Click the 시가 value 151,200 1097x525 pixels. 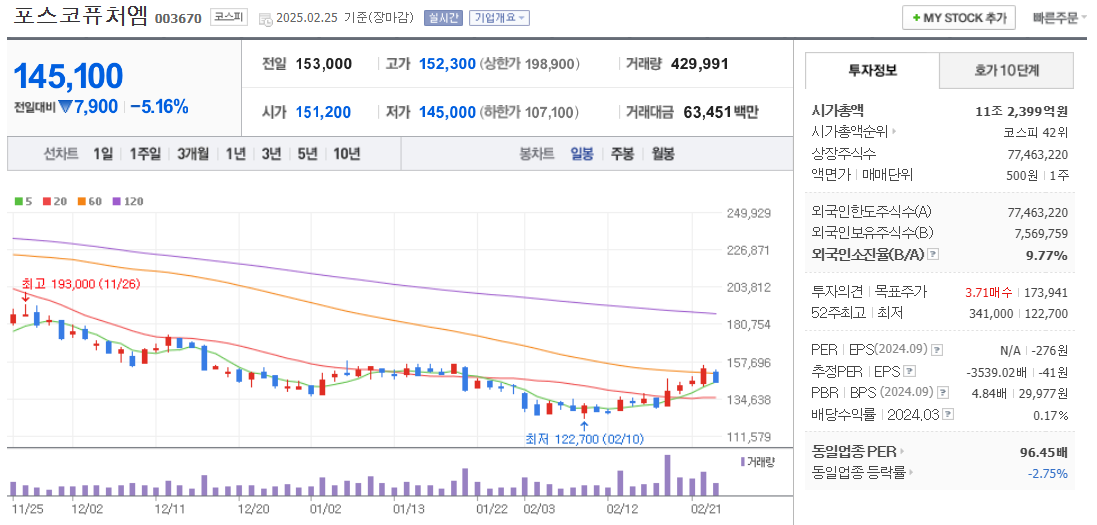coord(323,112)
